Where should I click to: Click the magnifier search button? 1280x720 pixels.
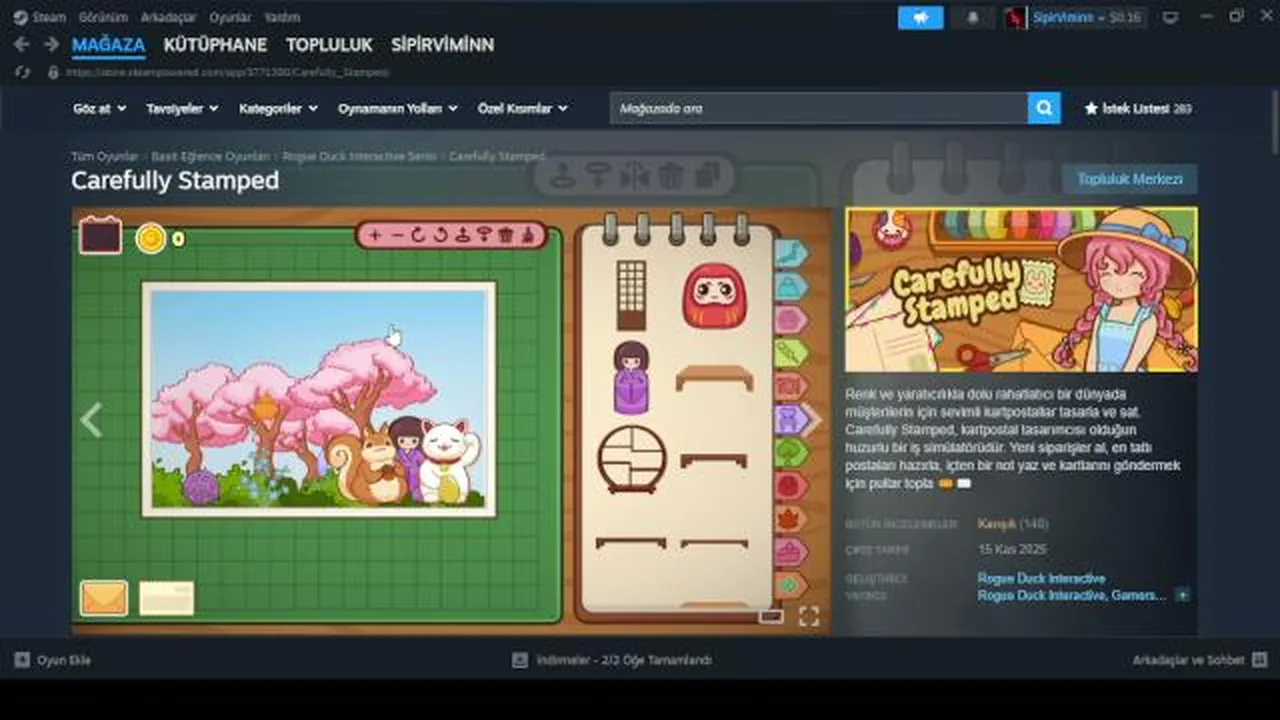1044,108
